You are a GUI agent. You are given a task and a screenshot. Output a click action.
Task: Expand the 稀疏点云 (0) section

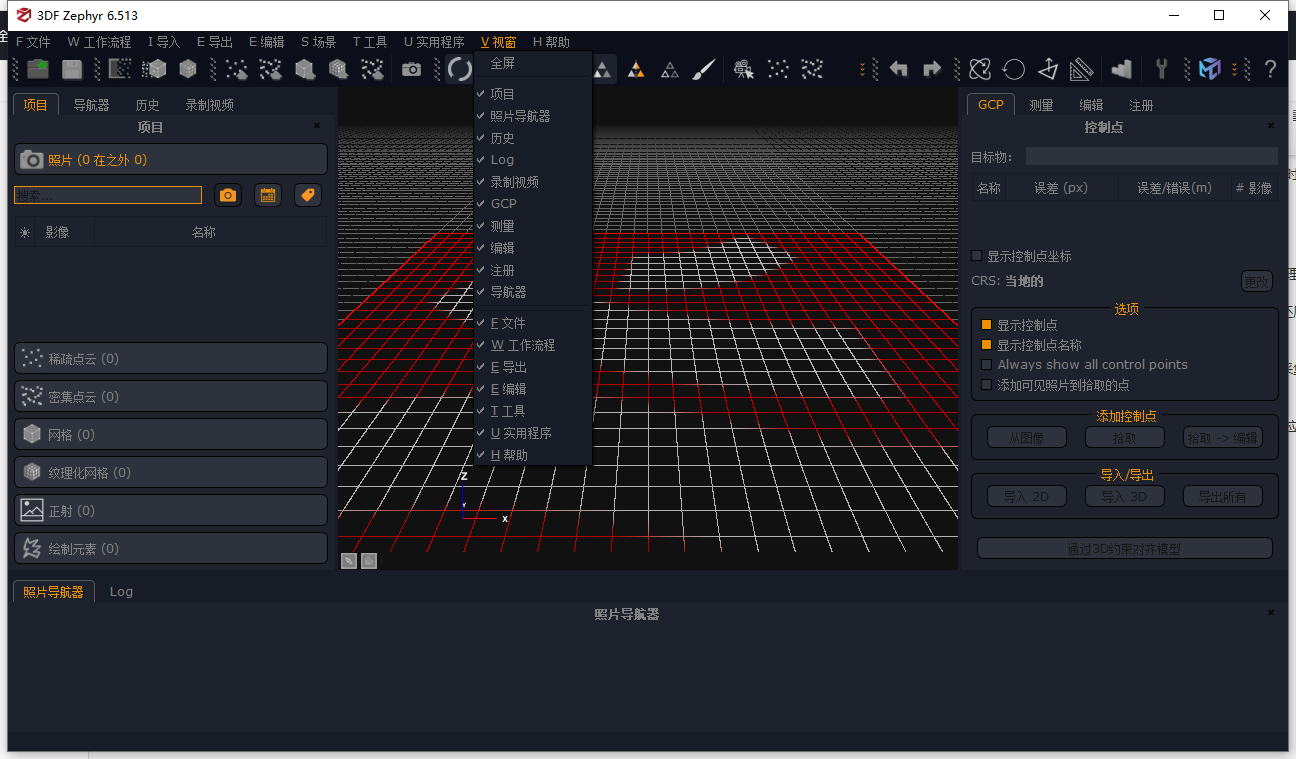(171, 358)
